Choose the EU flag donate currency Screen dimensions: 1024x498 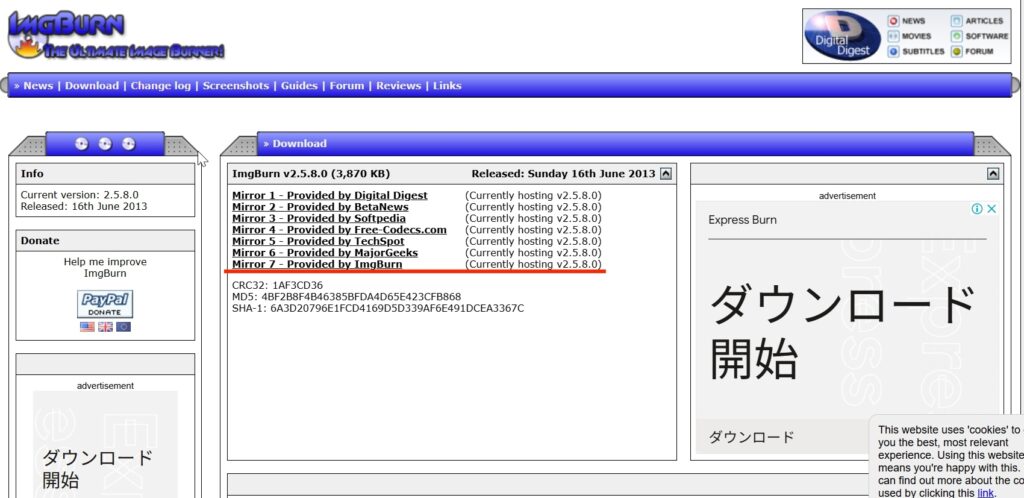[x=123, y=327]
